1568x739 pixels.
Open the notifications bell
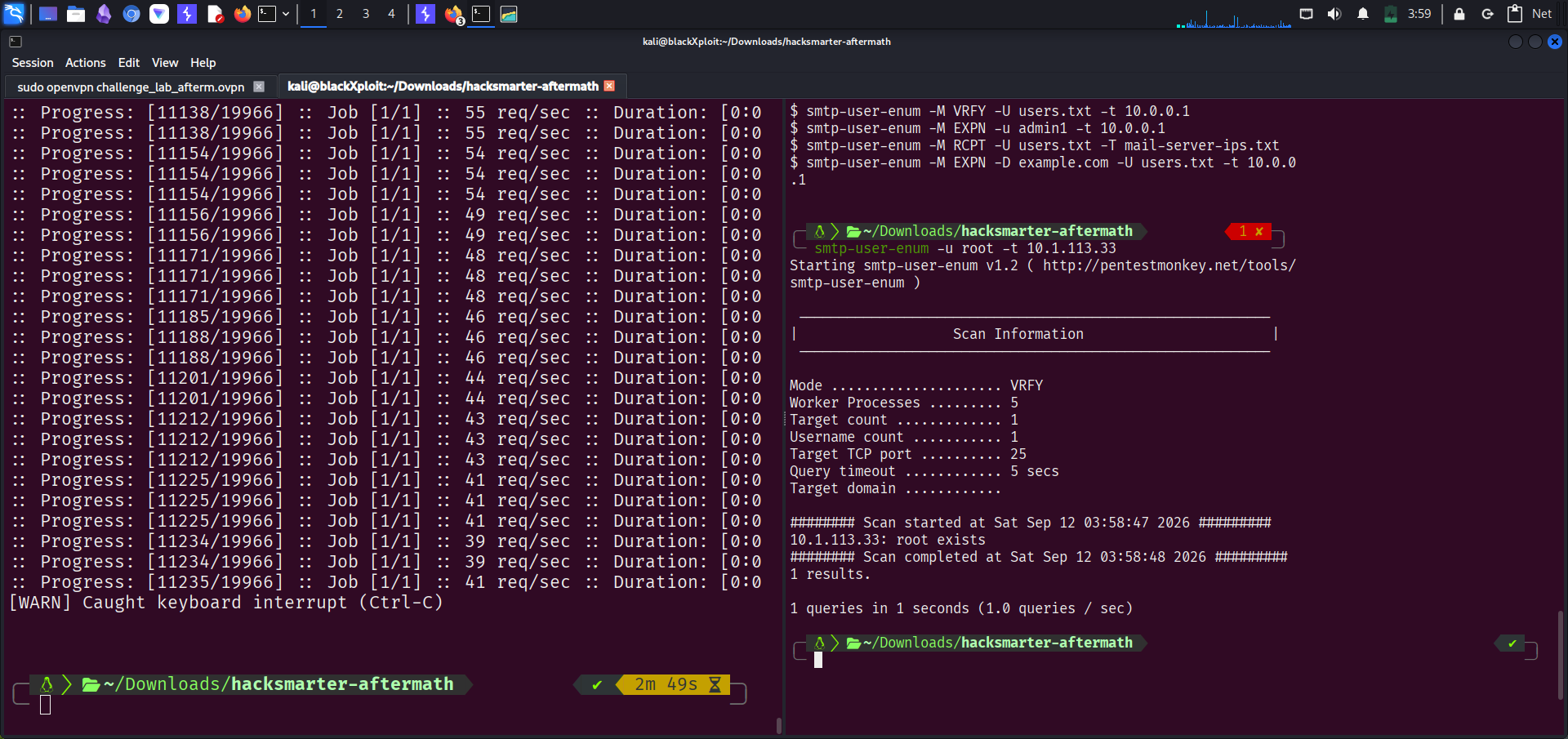tap(1363, 14)
